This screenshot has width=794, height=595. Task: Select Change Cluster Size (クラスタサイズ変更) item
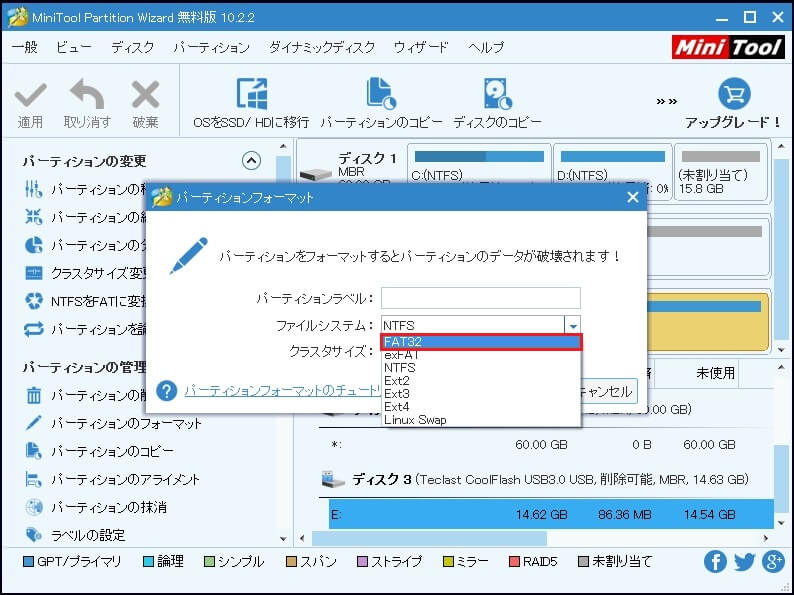[86, 273]
